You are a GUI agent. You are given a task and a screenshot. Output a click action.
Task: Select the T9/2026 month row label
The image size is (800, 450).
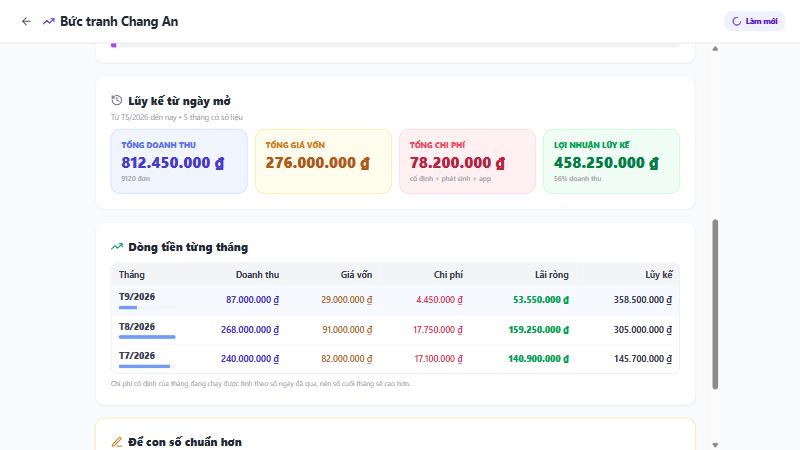(x=137, y=296)
